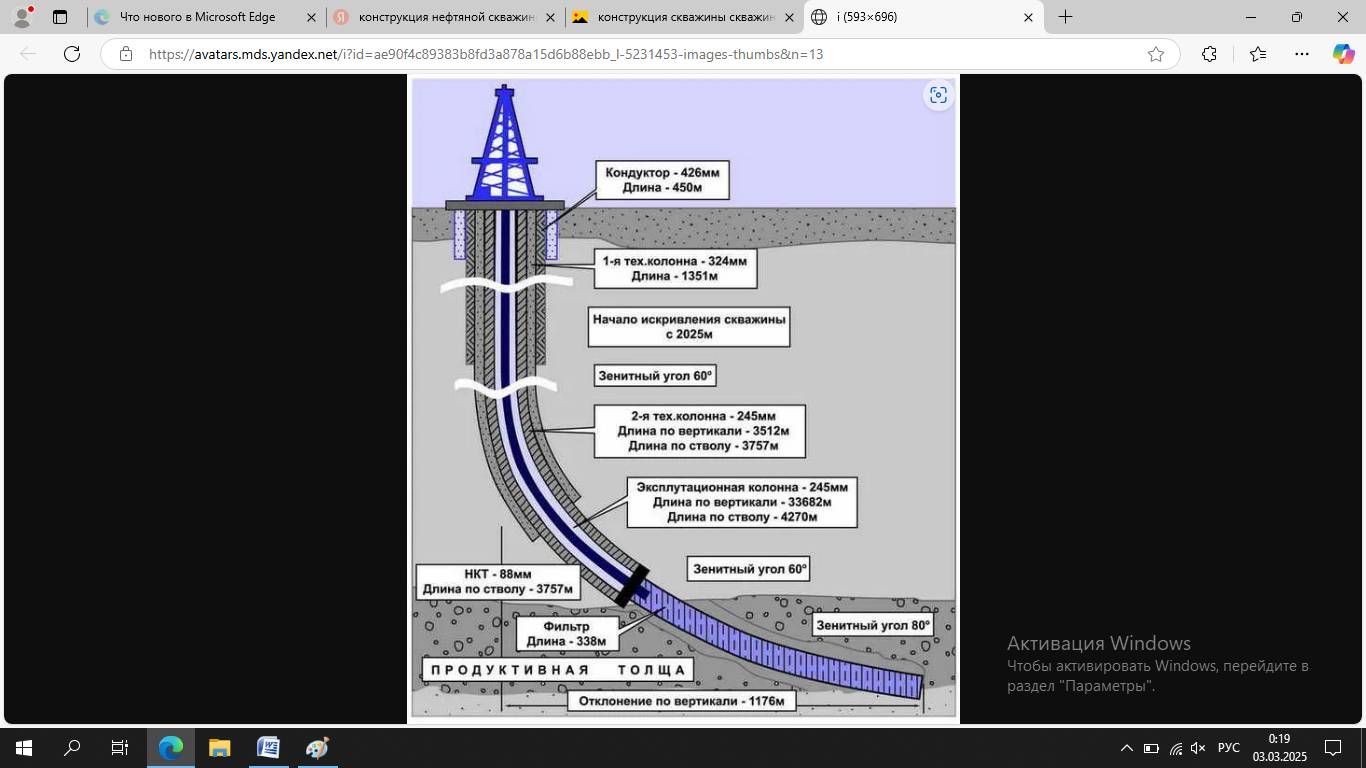This screenshot has height=768, width=1366.
Task: Open the browser profile avatar
Action: pyautogui.click(x=22, y=17)
